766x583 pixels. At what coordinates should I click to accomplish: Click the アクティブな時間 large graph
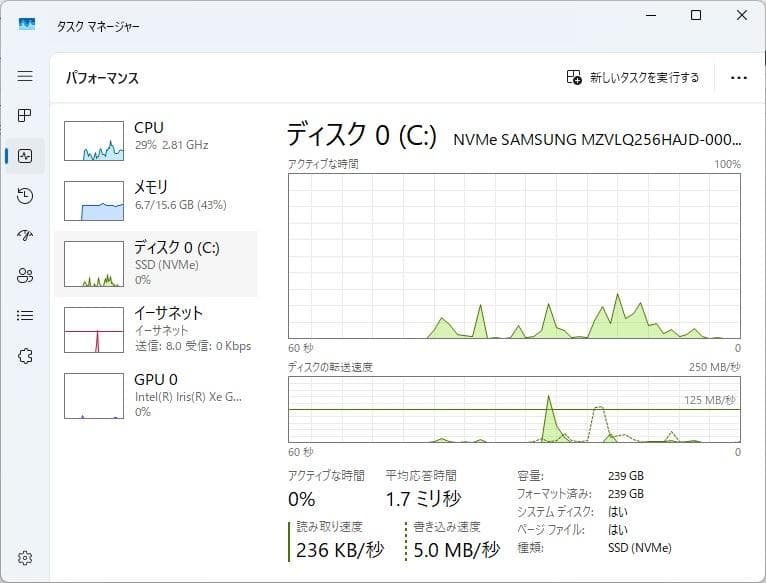pos(514,256)
